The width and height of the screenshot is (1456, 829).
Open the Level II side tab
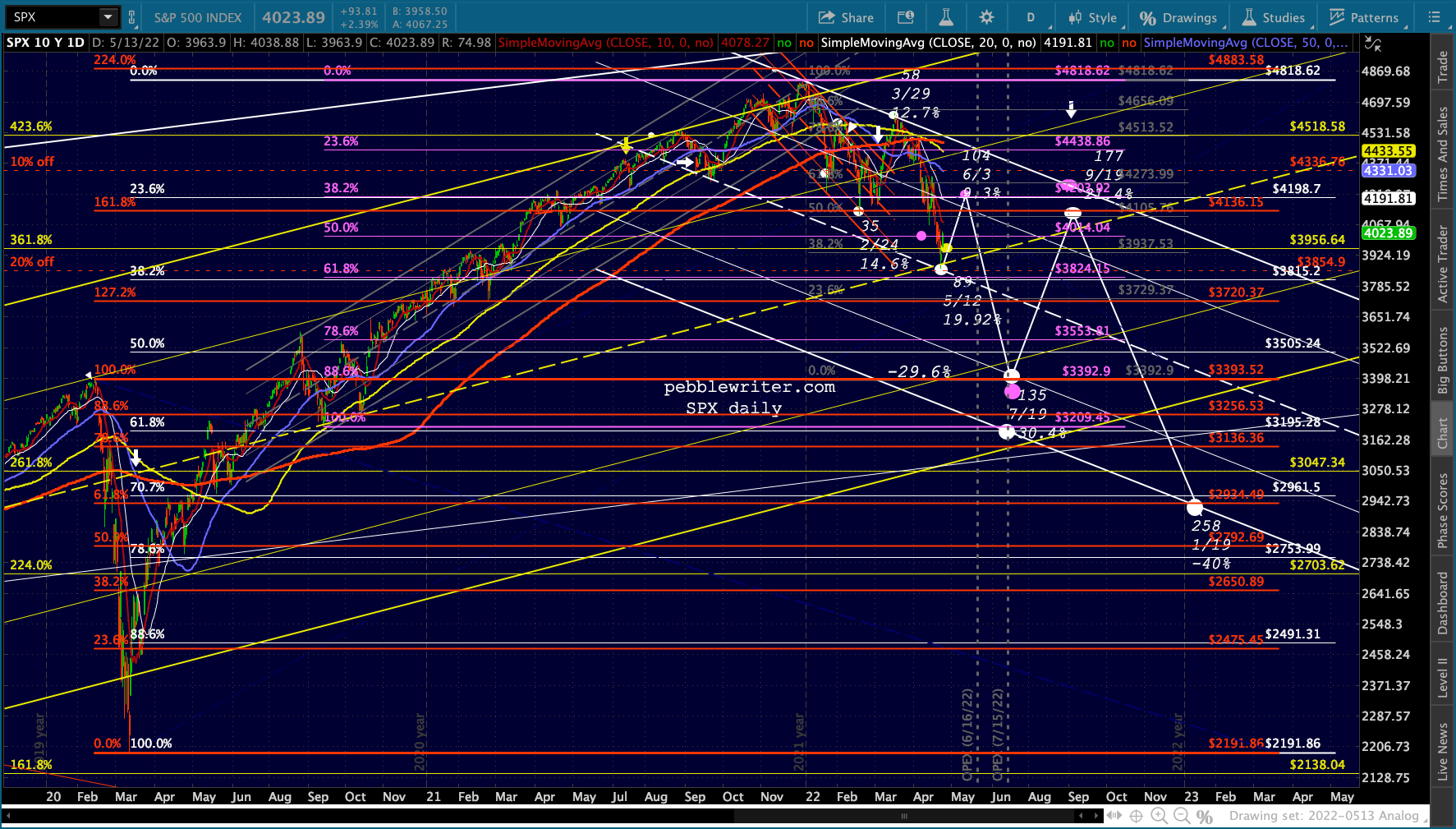(1442, 678)
